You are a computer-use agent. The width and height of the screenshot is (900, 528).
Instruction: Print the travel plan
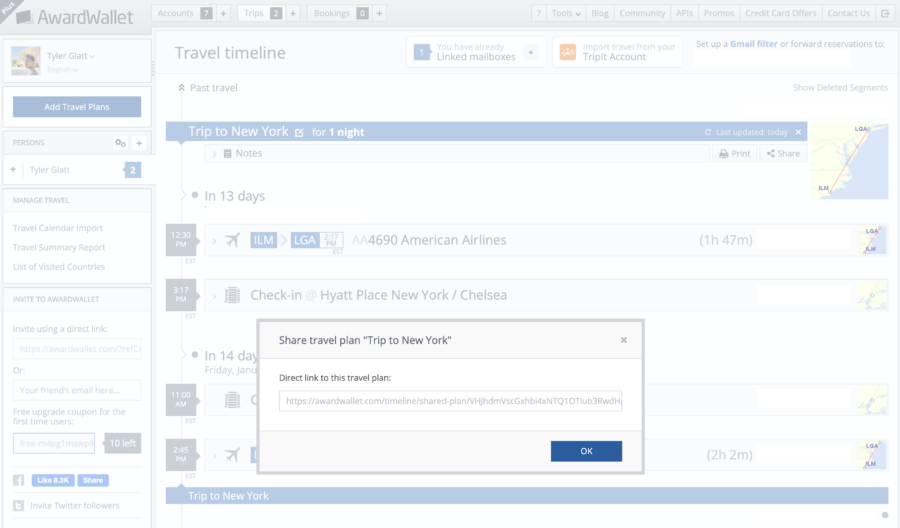(x=735, y=154)
